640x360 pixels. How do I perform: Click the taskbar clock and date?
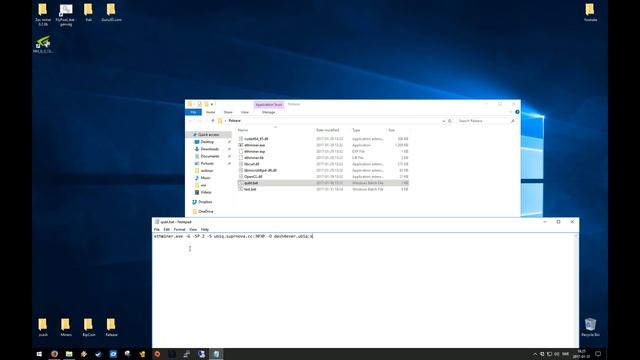(582, 354)
